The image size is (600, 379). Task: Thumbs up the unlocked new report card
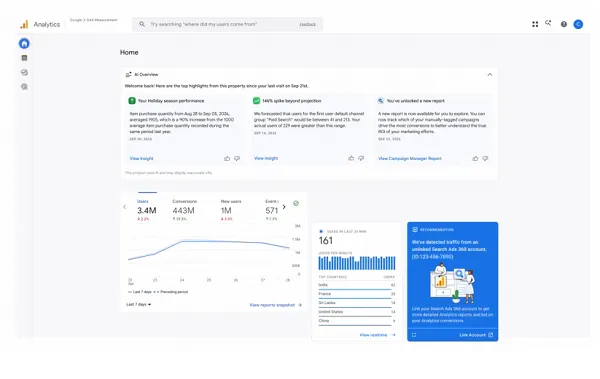pos(475,158)
